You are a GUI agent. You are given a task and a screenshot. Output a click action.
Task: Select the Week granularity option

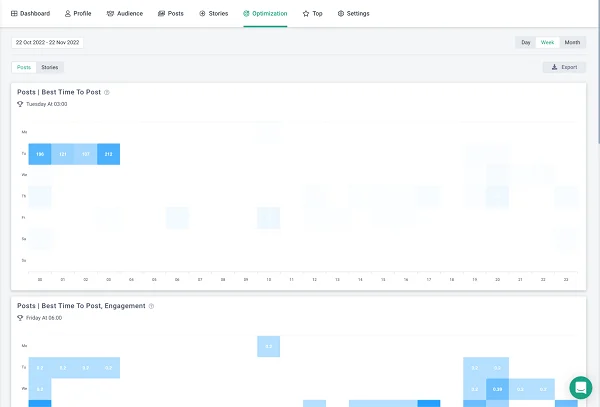coord(547,43)
